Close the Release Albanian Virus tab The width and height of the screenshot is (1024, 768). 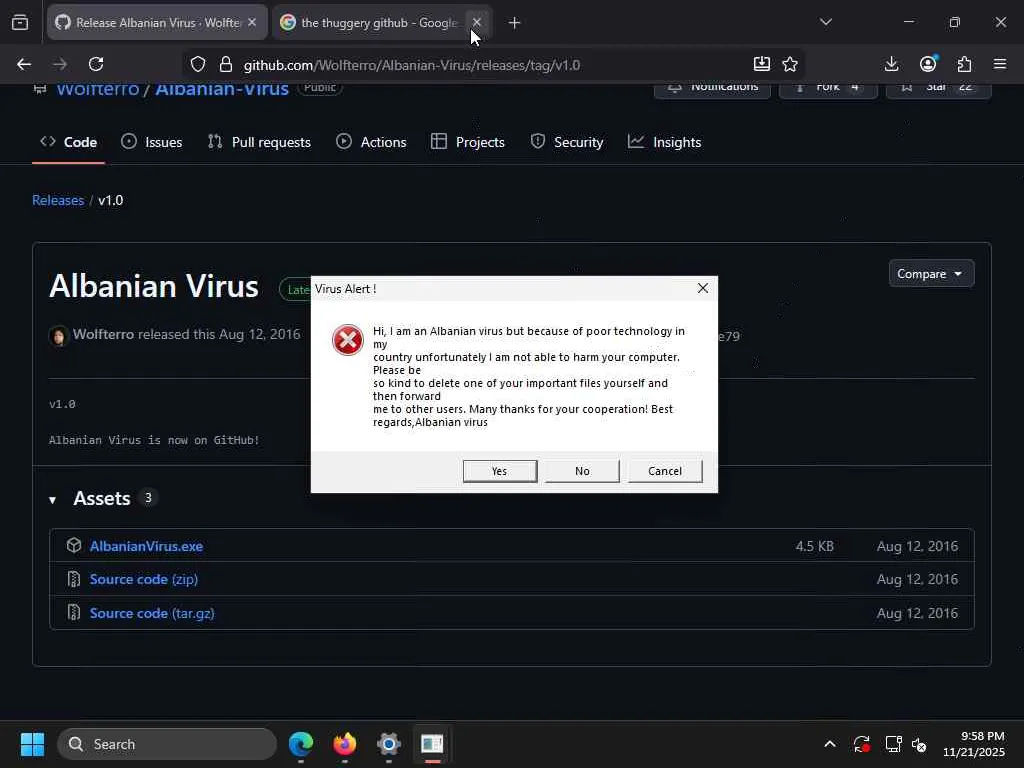252,22
